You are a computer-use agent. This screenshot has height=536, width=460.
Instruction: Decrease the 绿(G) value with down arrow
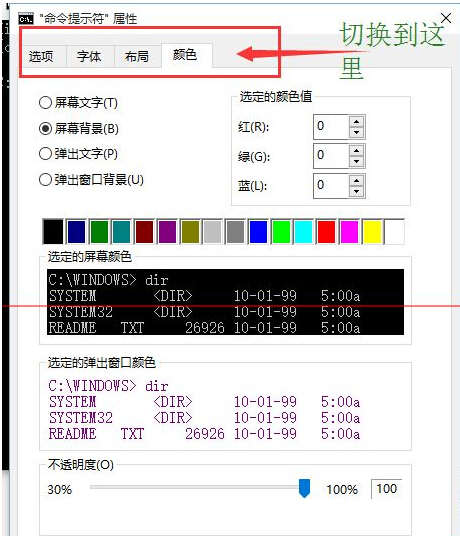pos(357,162)
